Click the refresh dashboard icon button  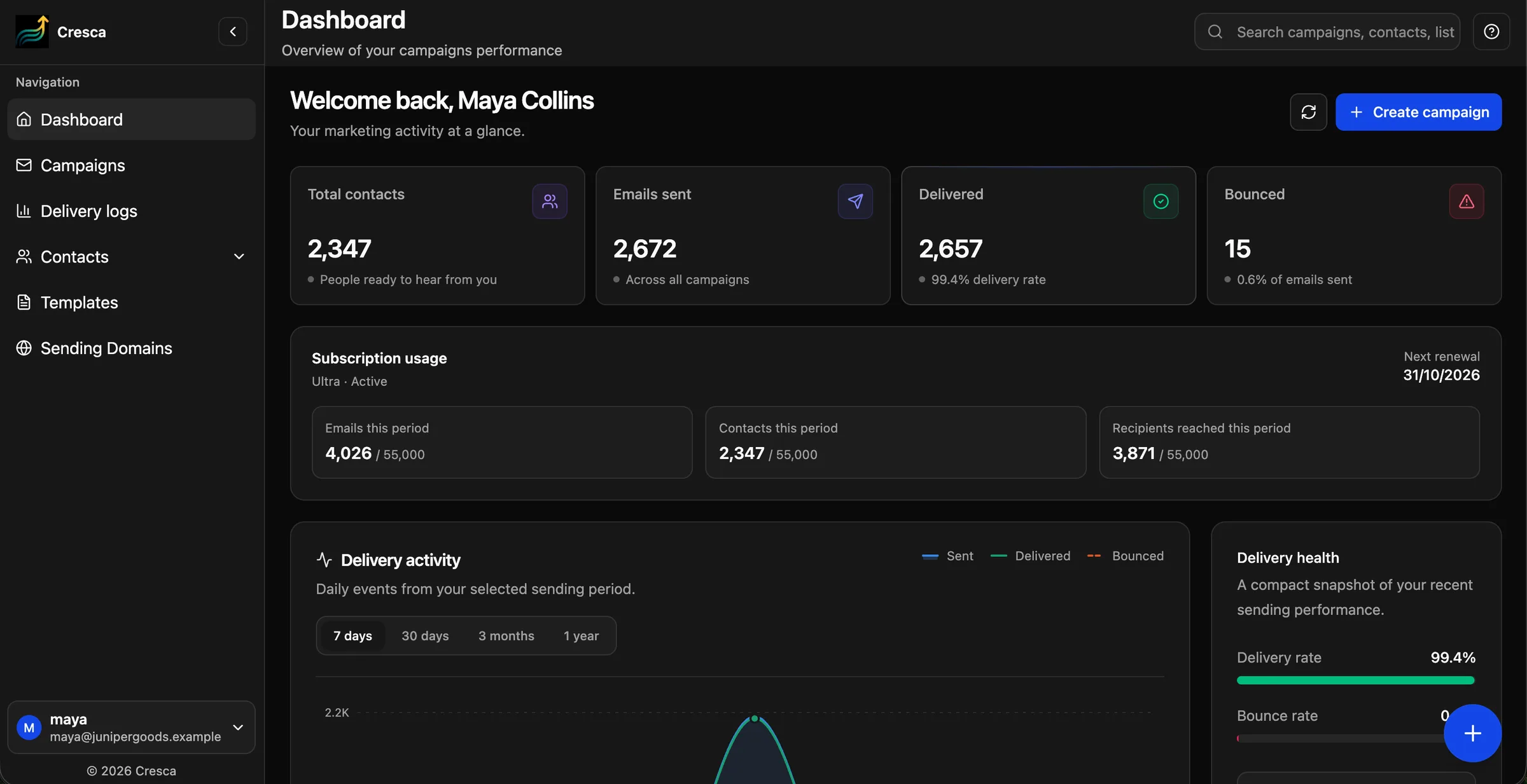click(x=1308, y=112)
